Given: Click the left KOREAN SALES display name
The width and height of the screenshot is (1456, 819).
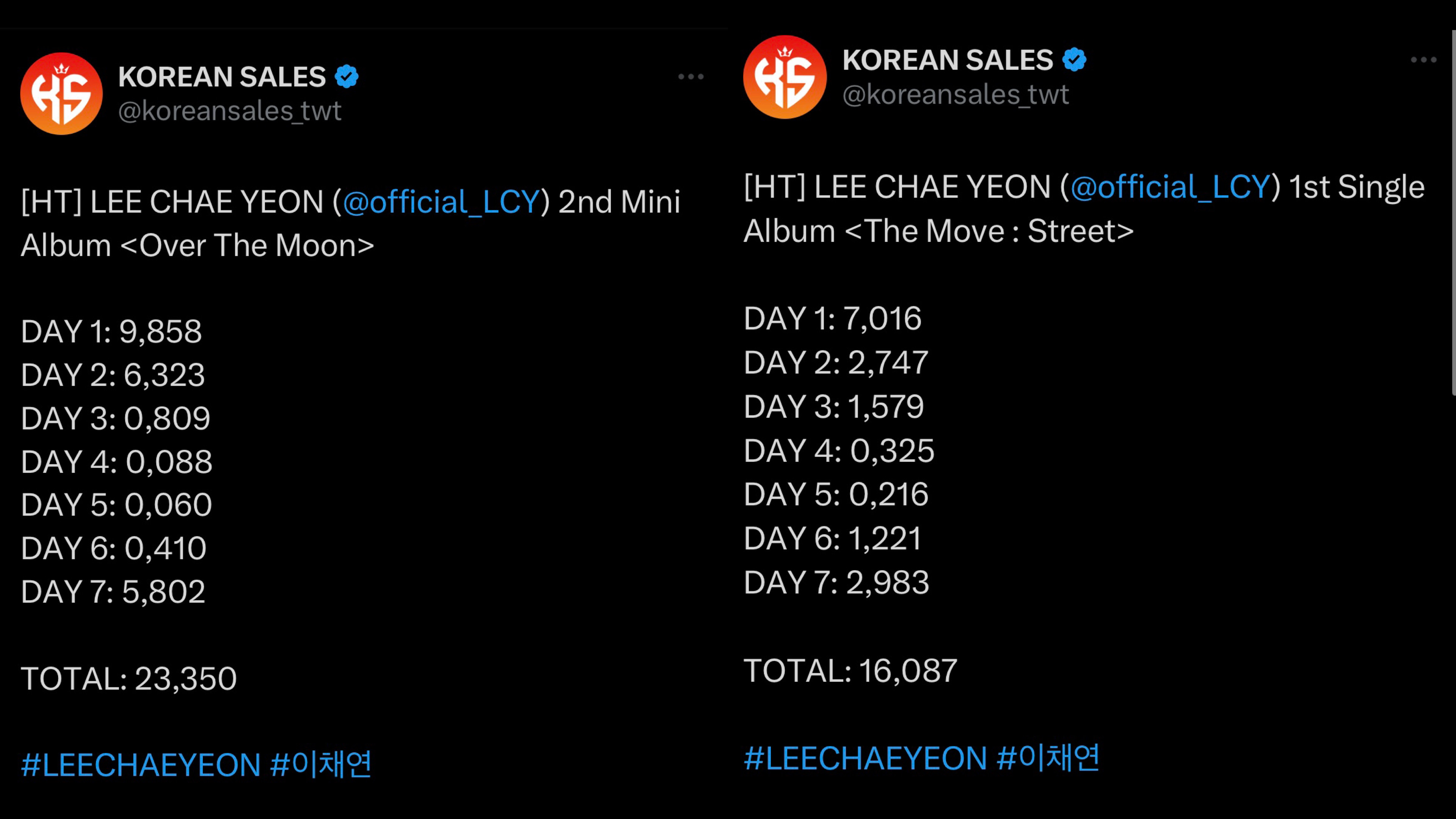Looking at the screenshot, I should click(222, 77).
